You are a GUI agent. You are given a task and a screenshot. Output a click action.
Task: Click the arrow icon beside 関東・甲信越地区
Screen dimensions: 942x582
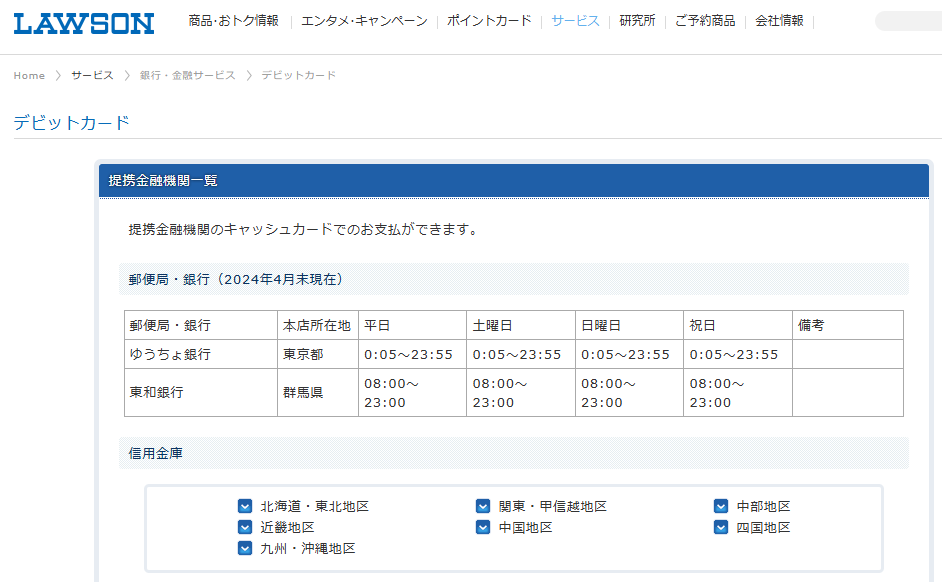pos(483,506)
